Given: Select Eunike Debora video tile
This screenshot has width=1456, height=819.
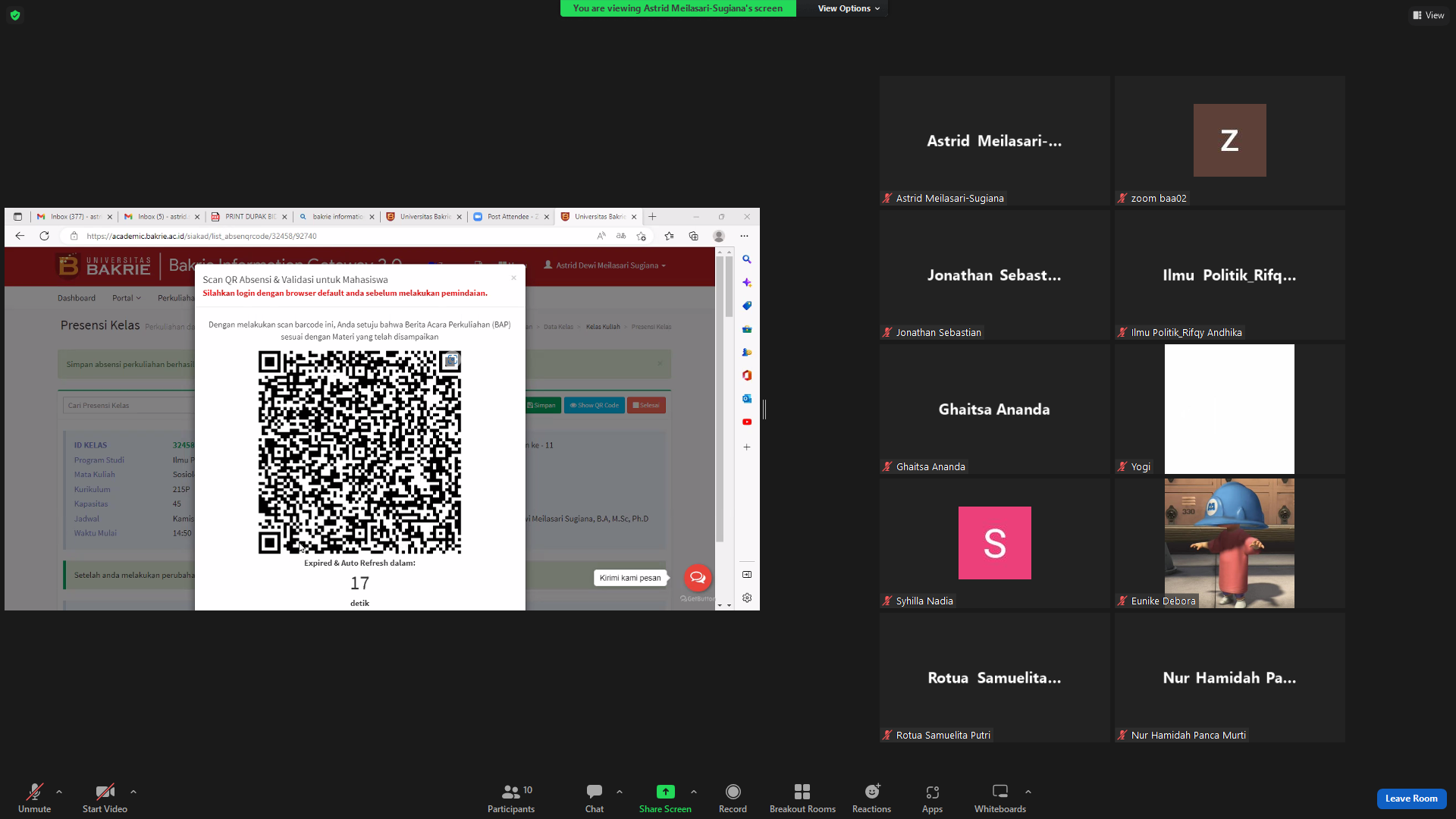Looking at the screenshot, I should [1229, 543].
